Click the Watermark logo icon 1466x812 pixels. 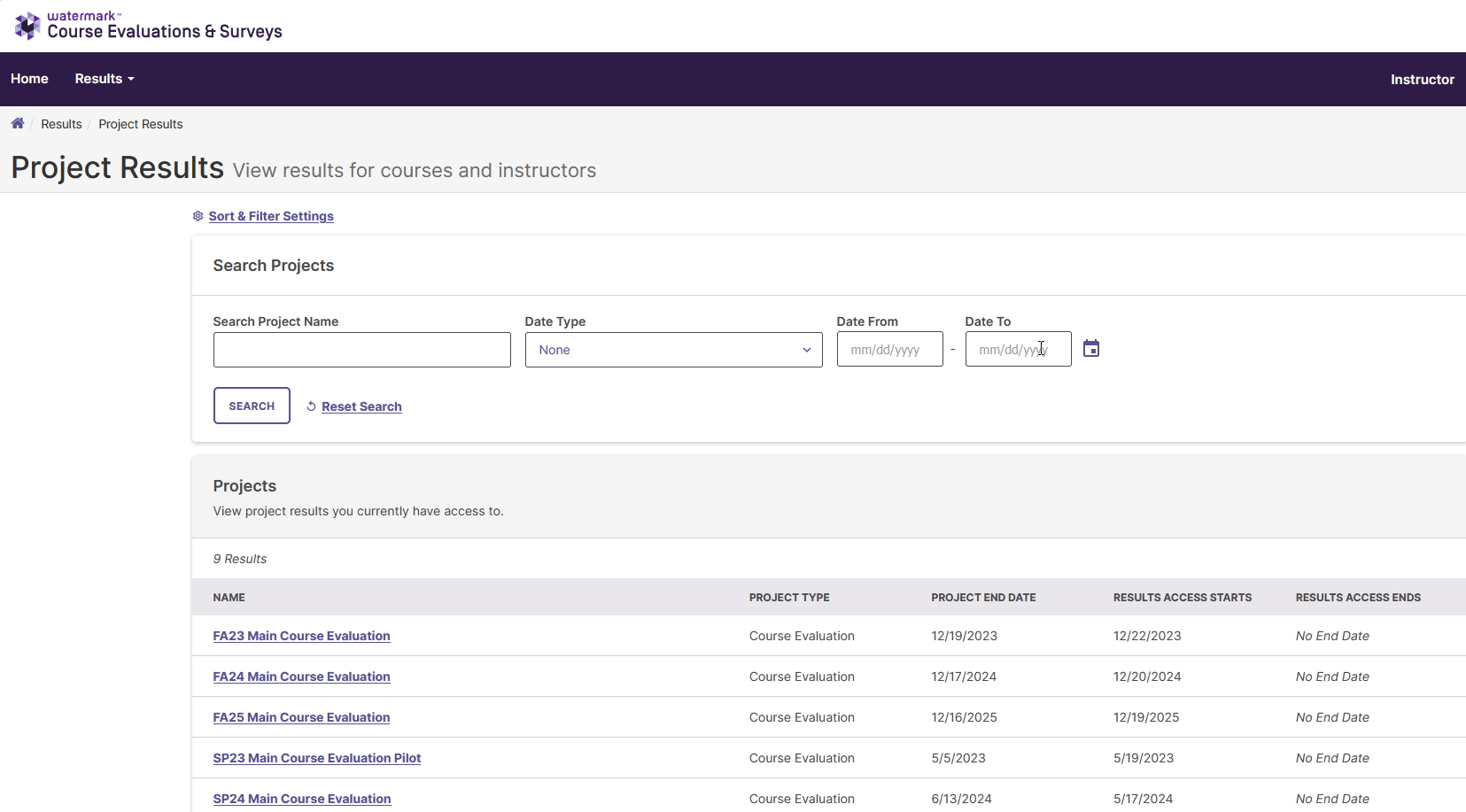(x=27, y=26)
